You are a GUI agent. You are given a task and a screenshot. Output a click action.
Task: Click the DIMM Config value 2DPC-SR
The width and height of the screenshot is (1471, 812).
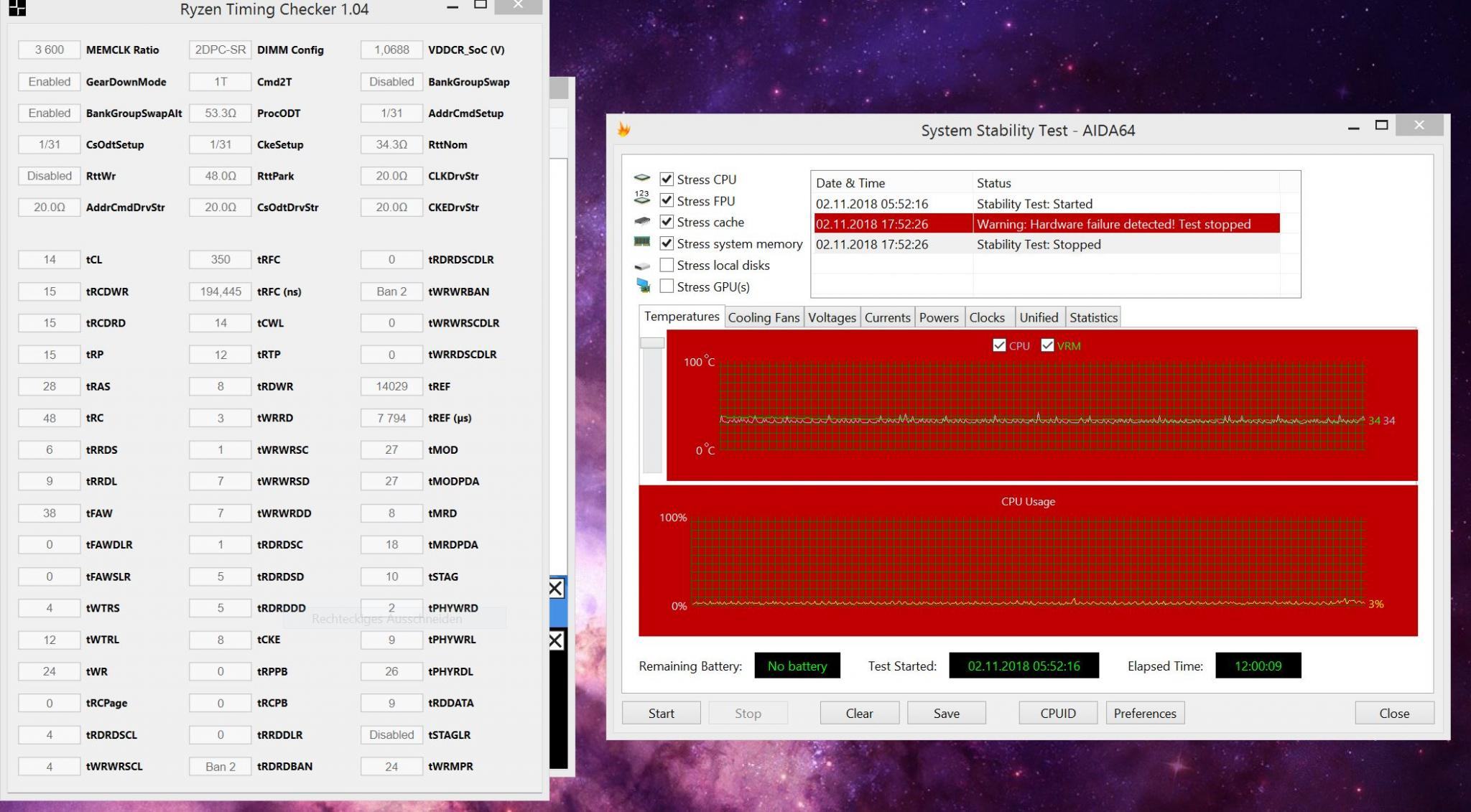(x=221, y=50)
